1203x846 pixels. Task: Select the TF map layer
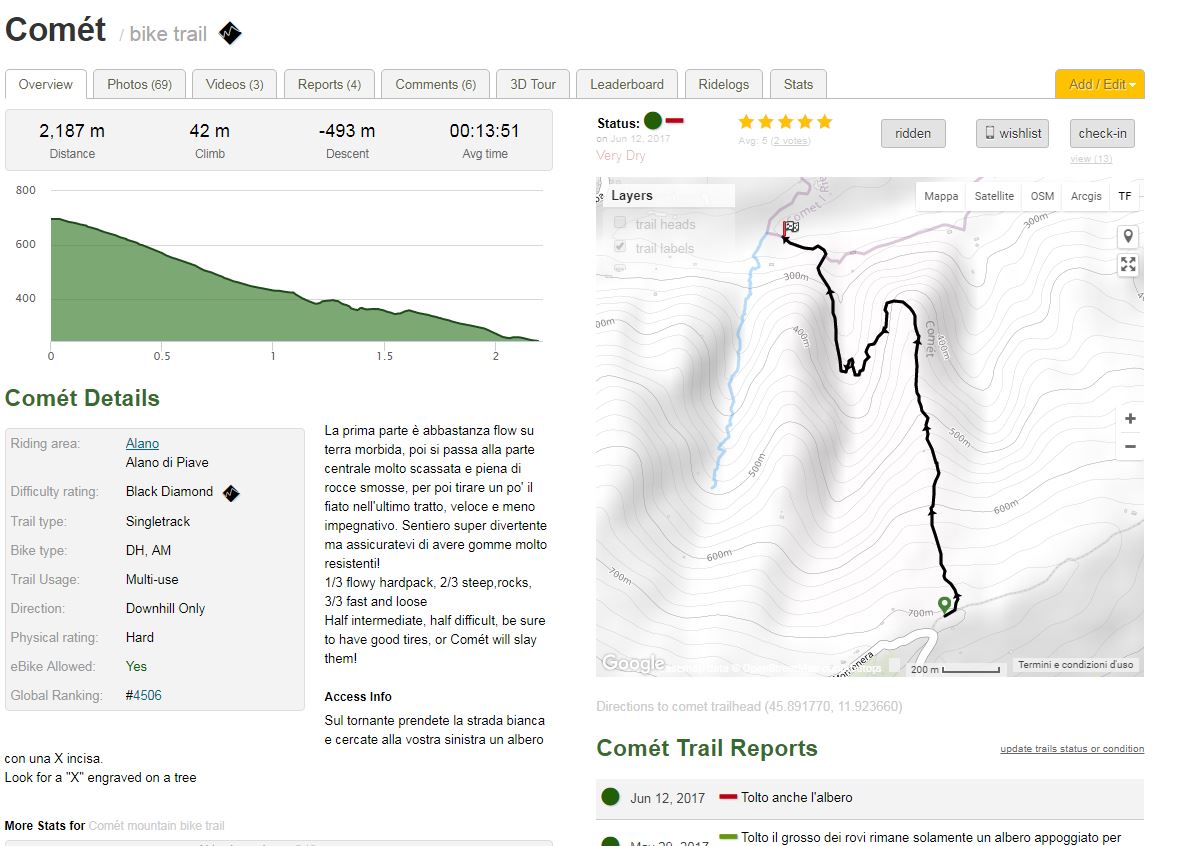coord(1125,196)
